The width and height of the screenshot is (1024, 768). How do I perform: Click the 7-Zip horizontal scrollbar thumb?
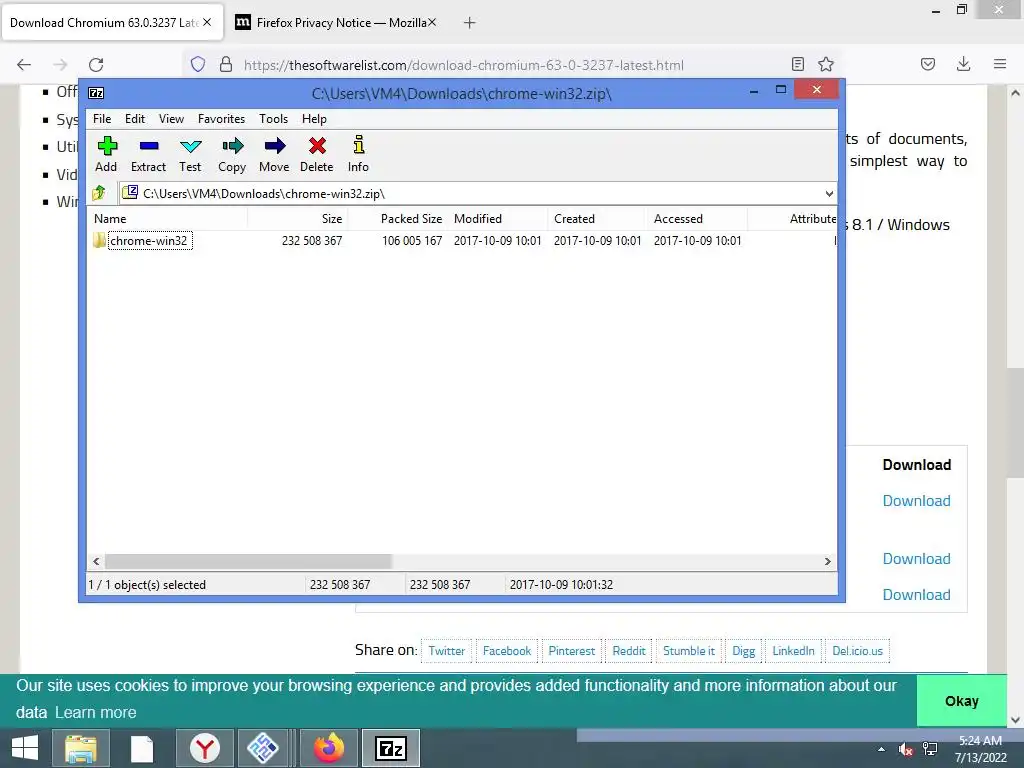pyautogui.click(x=248, y=561)
